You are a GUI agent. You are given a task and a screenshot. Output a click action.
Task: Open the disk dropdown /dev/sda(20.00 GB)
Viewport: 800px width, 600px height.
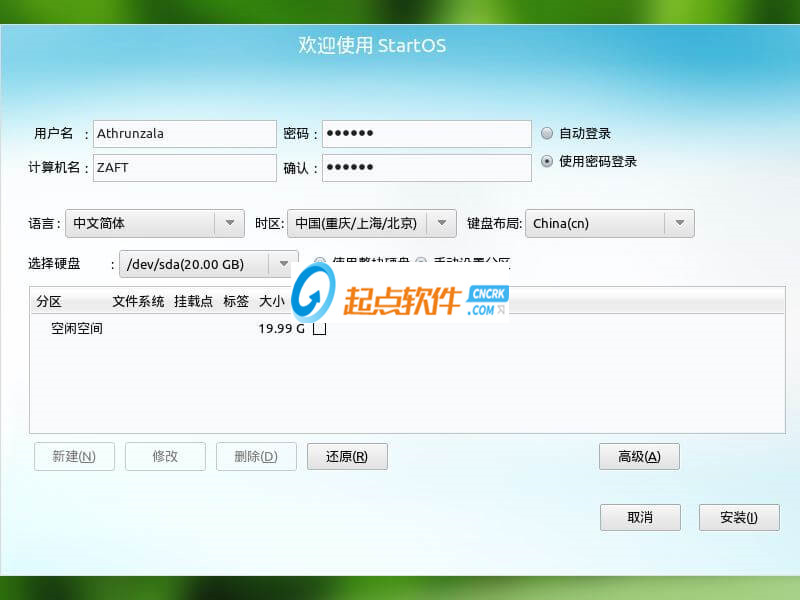coord(208,264)
